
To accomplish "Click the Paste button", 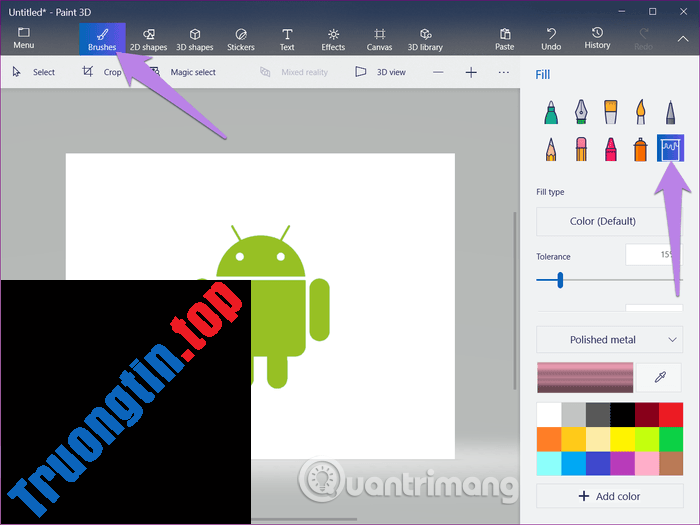I will [x=504, y=39].
